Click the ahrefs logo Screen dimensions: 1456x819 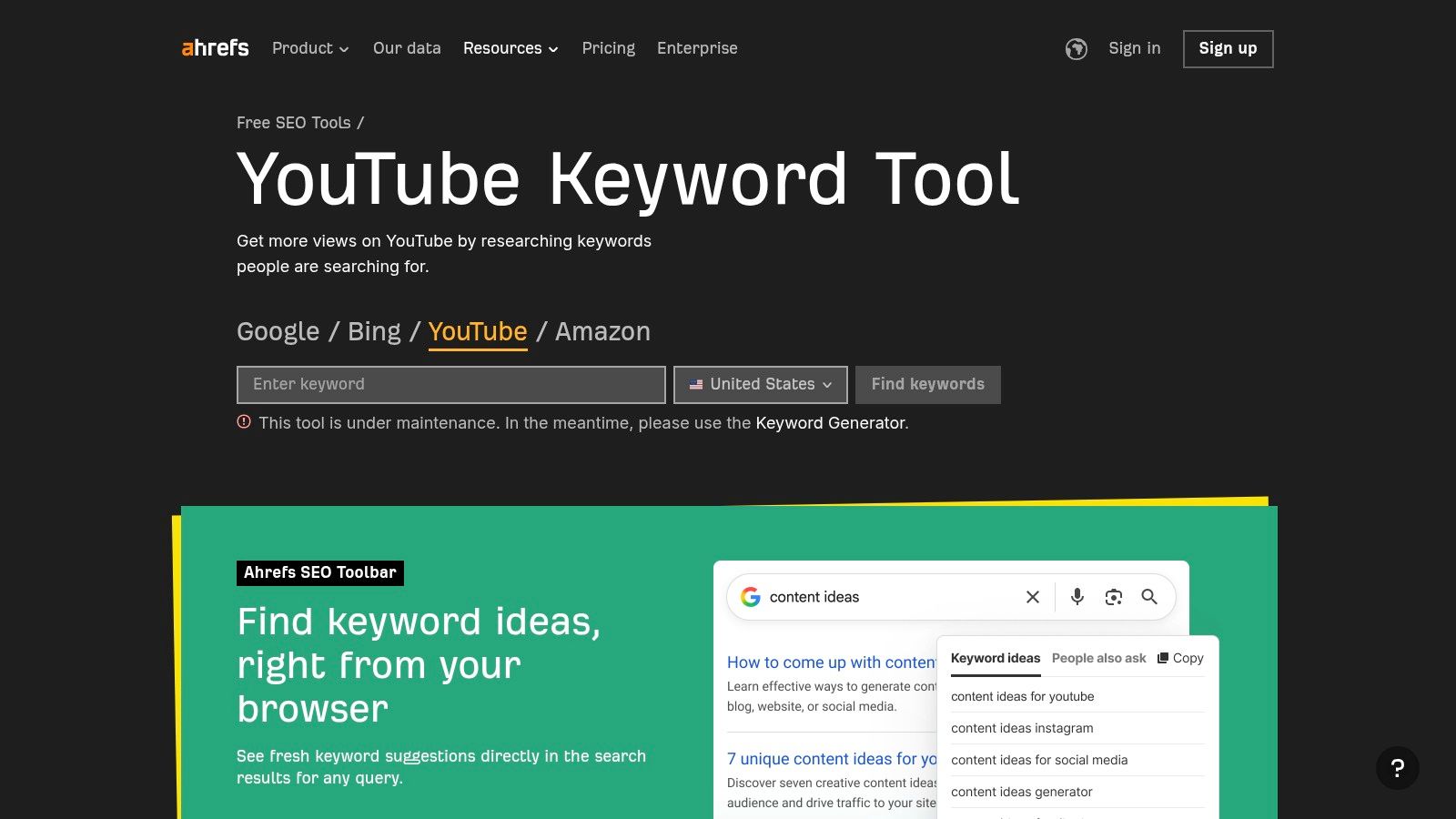coord(215,48)
